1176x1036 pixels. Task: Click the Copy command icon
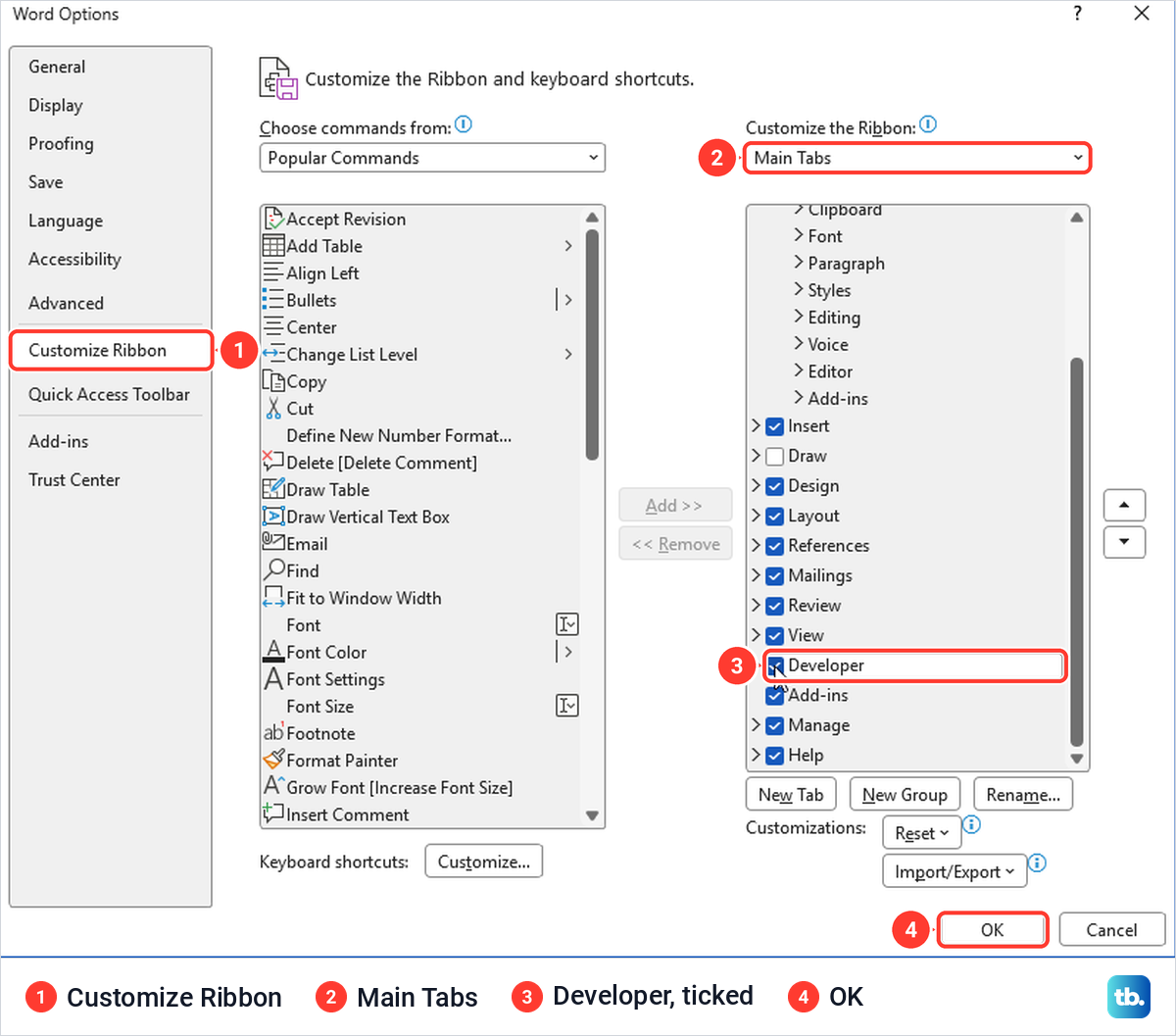click(x=273, y=381)
